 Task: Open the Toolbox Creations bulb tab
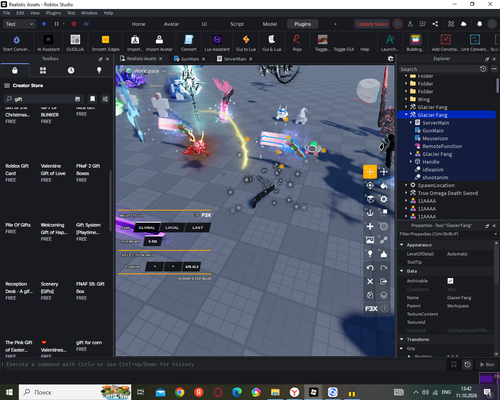tap(99, 70)
